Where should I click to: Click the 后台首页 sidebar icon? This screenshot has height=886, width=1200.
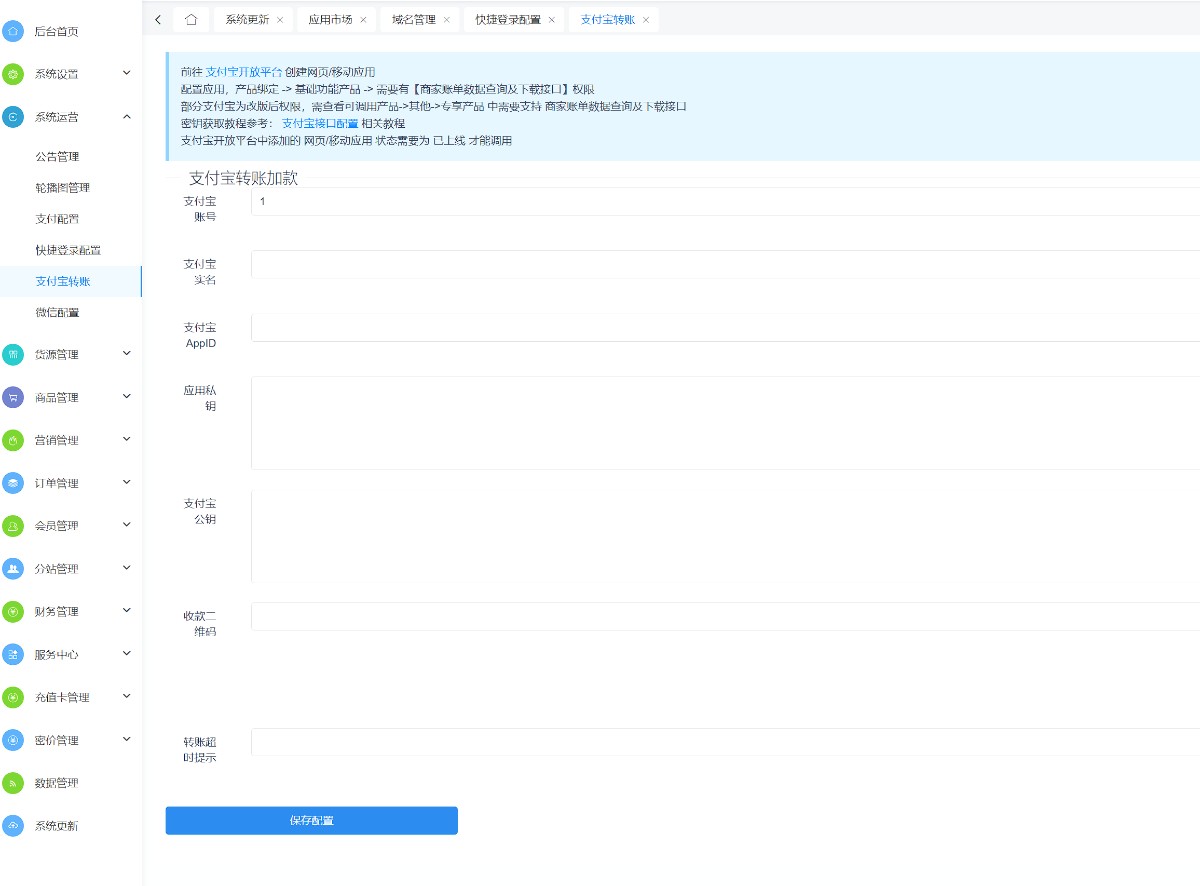[x=13, y=31]
